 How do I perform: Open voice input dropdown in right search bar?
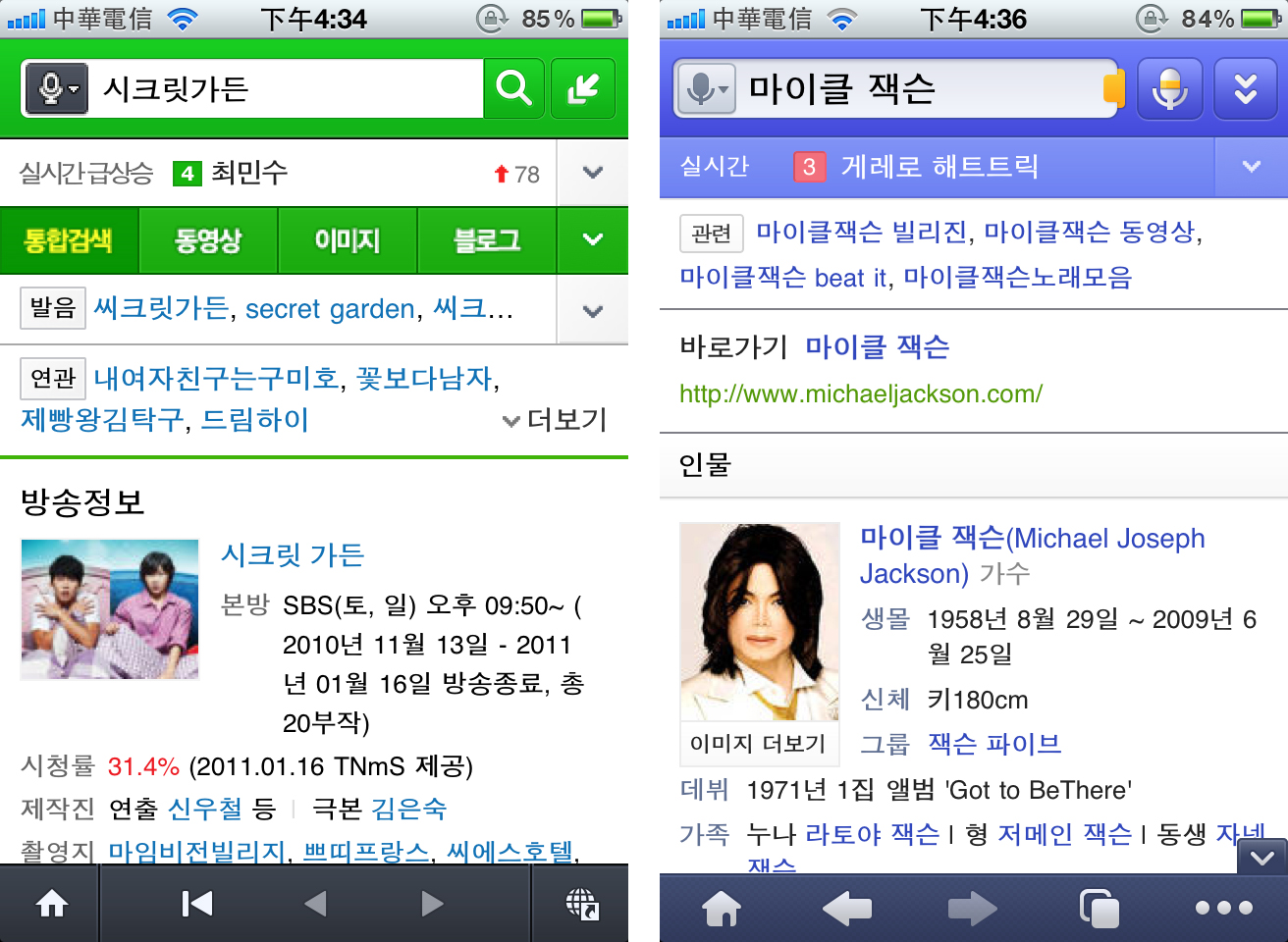coord(706,89)
